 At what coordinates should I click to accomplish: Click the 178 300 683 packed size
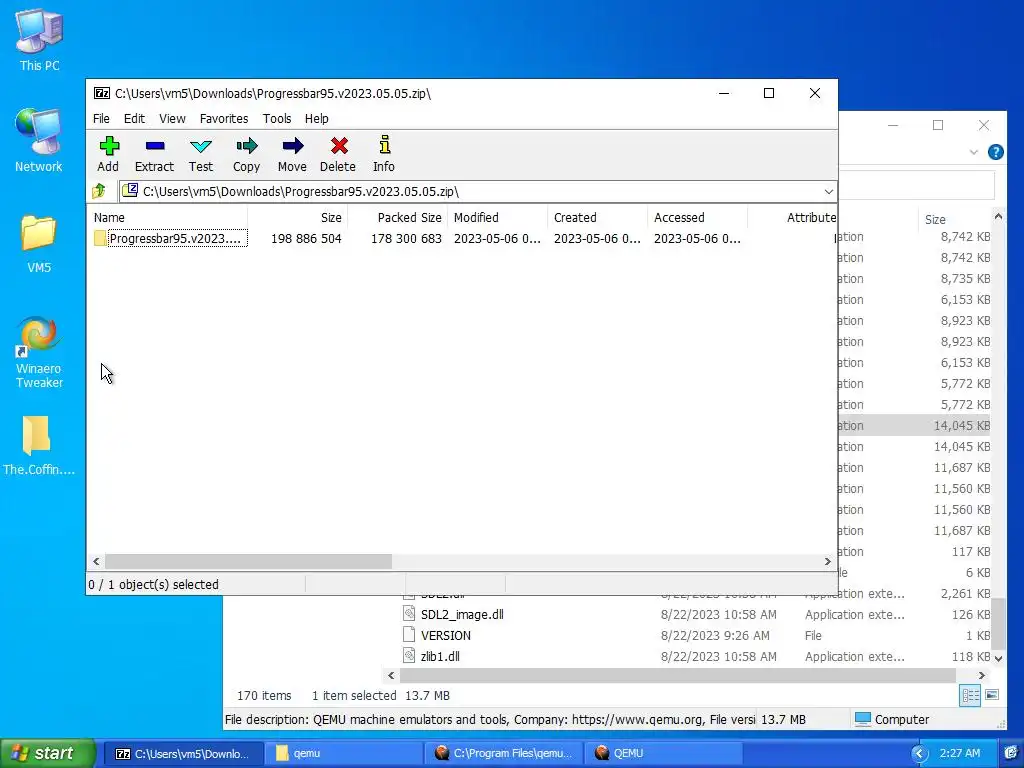[x=406, y=238]
